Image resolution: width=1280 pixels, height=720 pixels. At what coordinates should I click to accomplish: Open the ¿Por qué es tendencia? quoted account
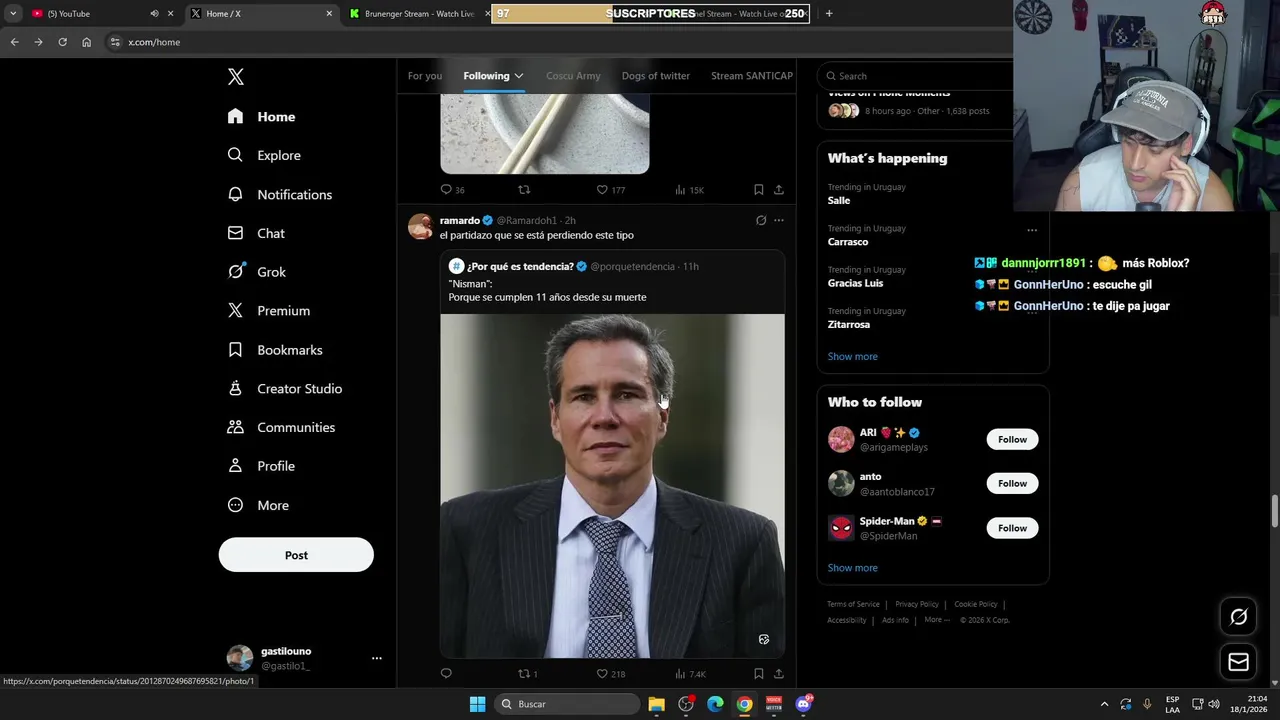coord(520,266)
